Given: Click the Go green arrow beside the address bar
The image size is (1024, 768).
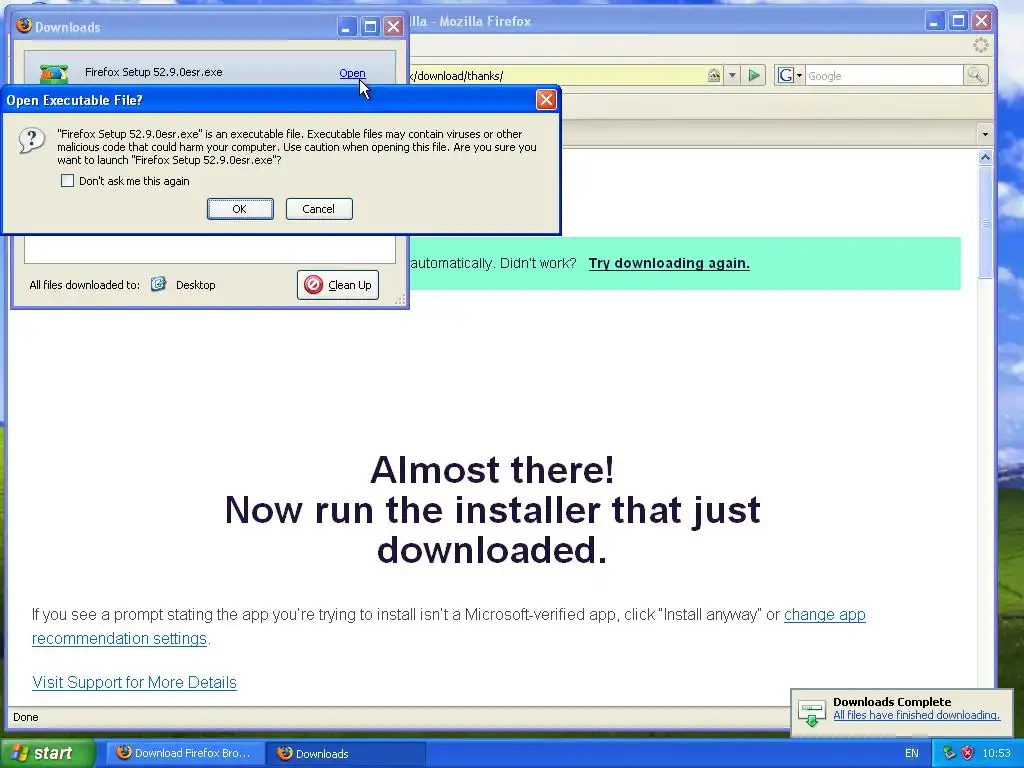Looking at the screenshot, I should tap(754, 76).
